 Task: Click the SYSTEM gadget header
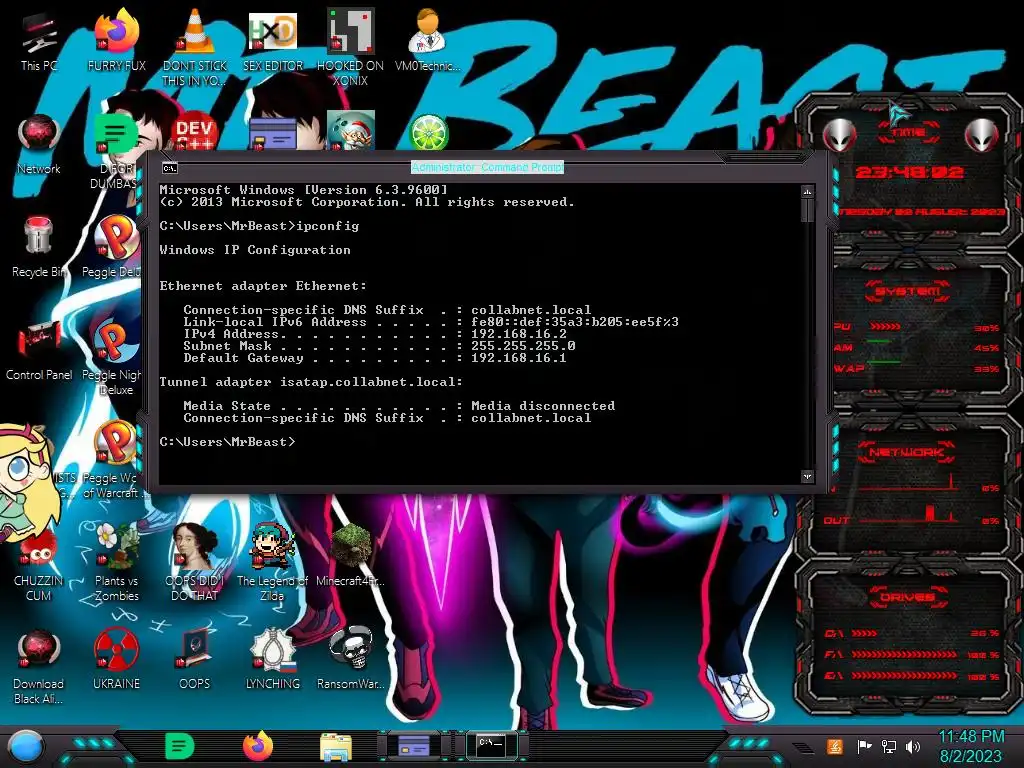click(908, 291)
